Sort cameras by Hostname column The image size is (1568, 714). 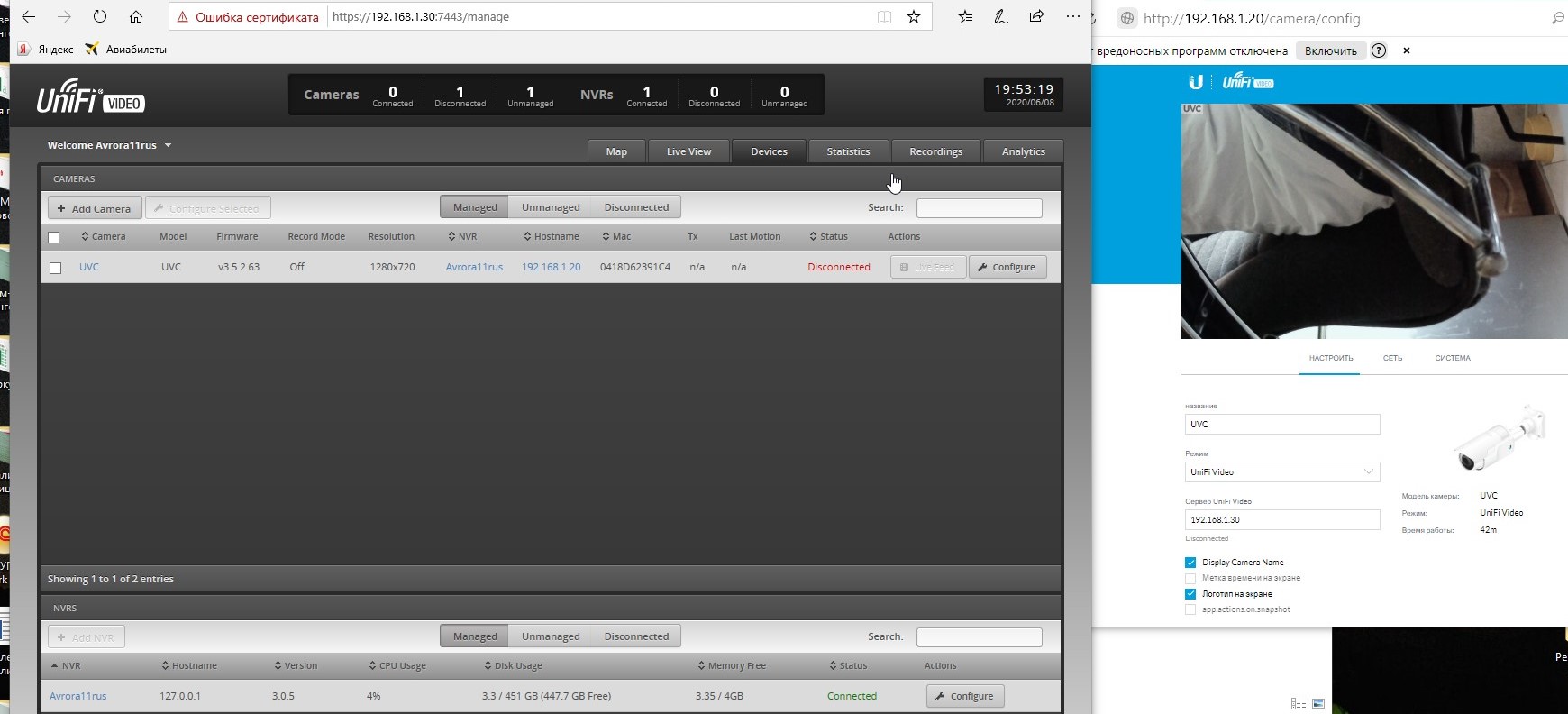coord(551,236)
